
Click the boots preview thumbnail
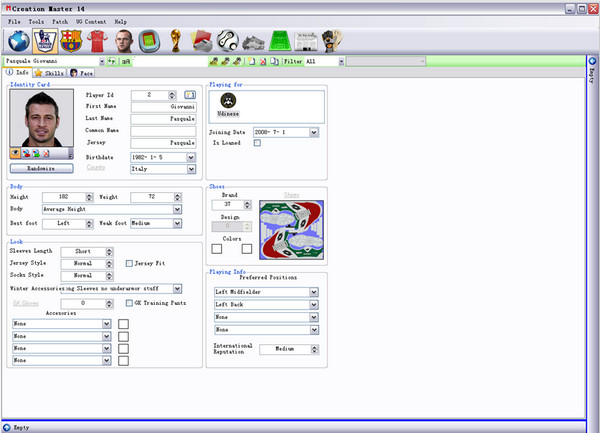click(292, 230)
